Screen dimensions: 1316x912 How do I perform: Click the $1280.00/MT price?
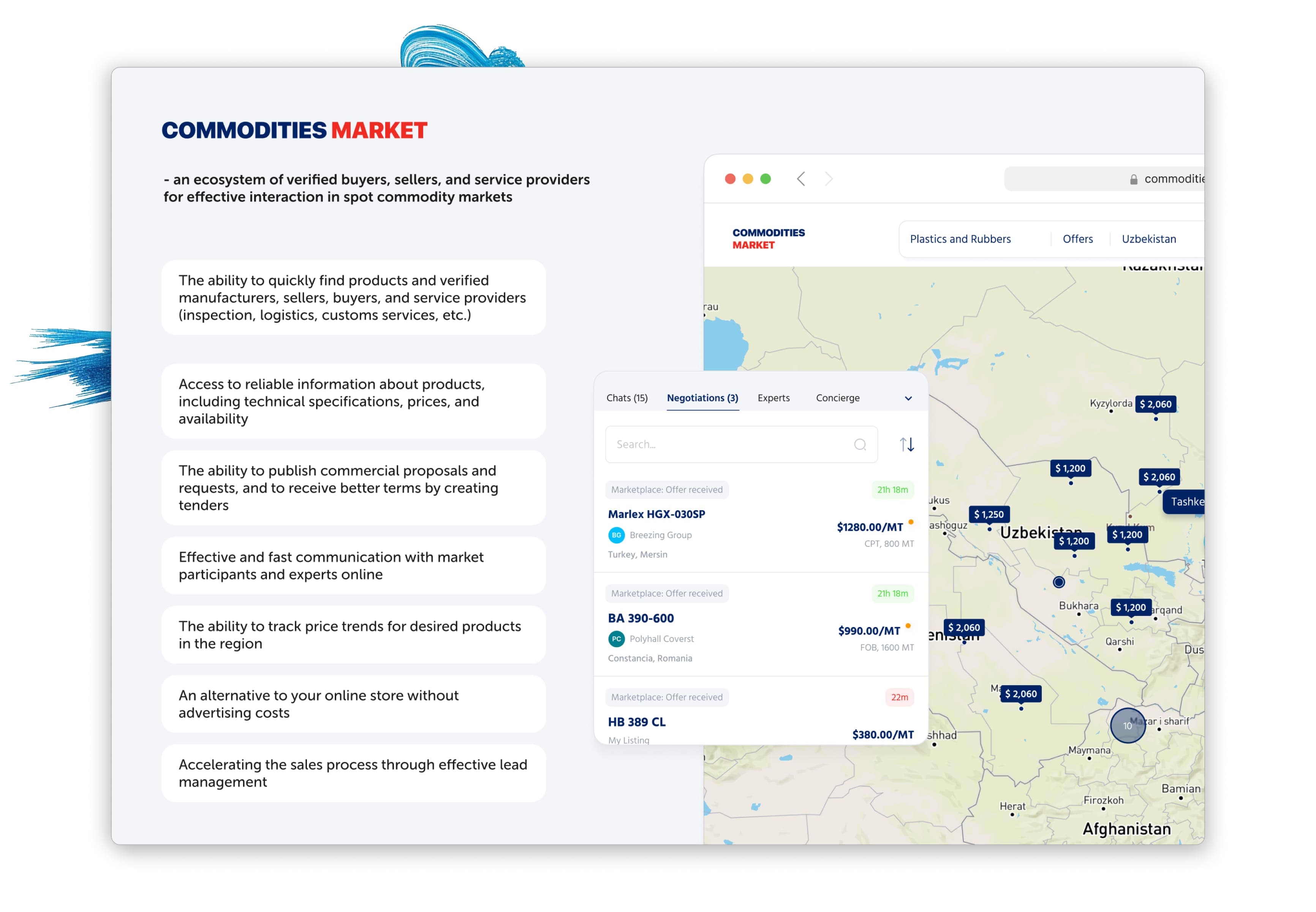pos(870,527)
